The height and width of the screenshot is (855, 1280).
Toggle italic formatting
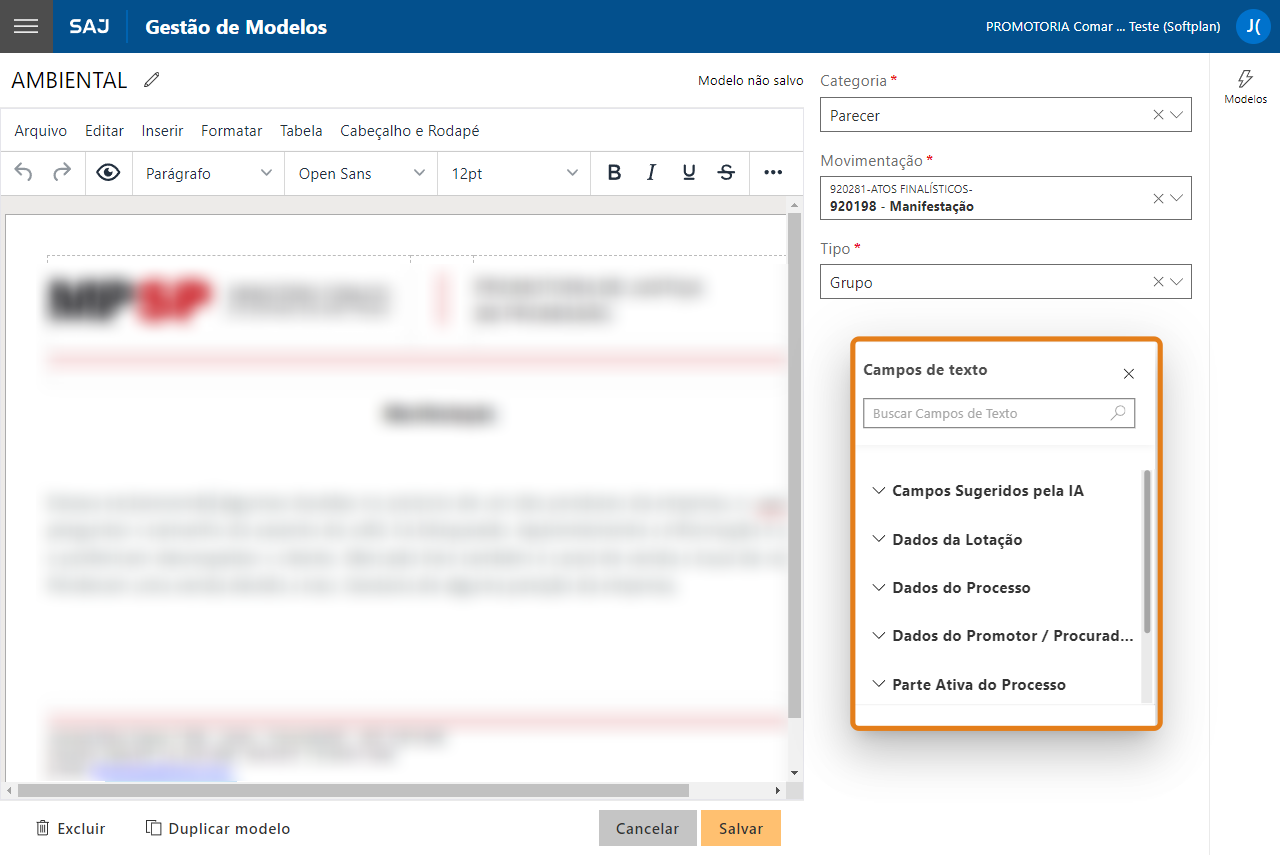[651, 173]
